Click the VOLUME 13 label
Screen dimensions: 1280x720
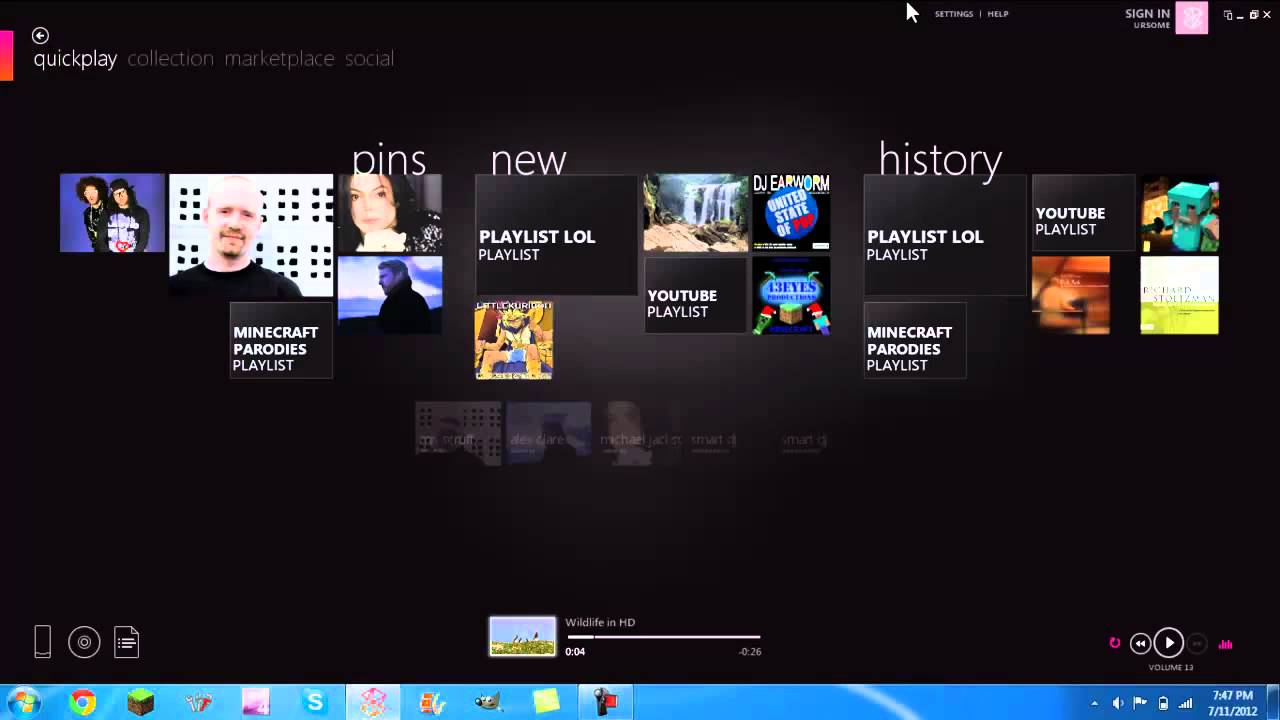[x=1171, y=667]
